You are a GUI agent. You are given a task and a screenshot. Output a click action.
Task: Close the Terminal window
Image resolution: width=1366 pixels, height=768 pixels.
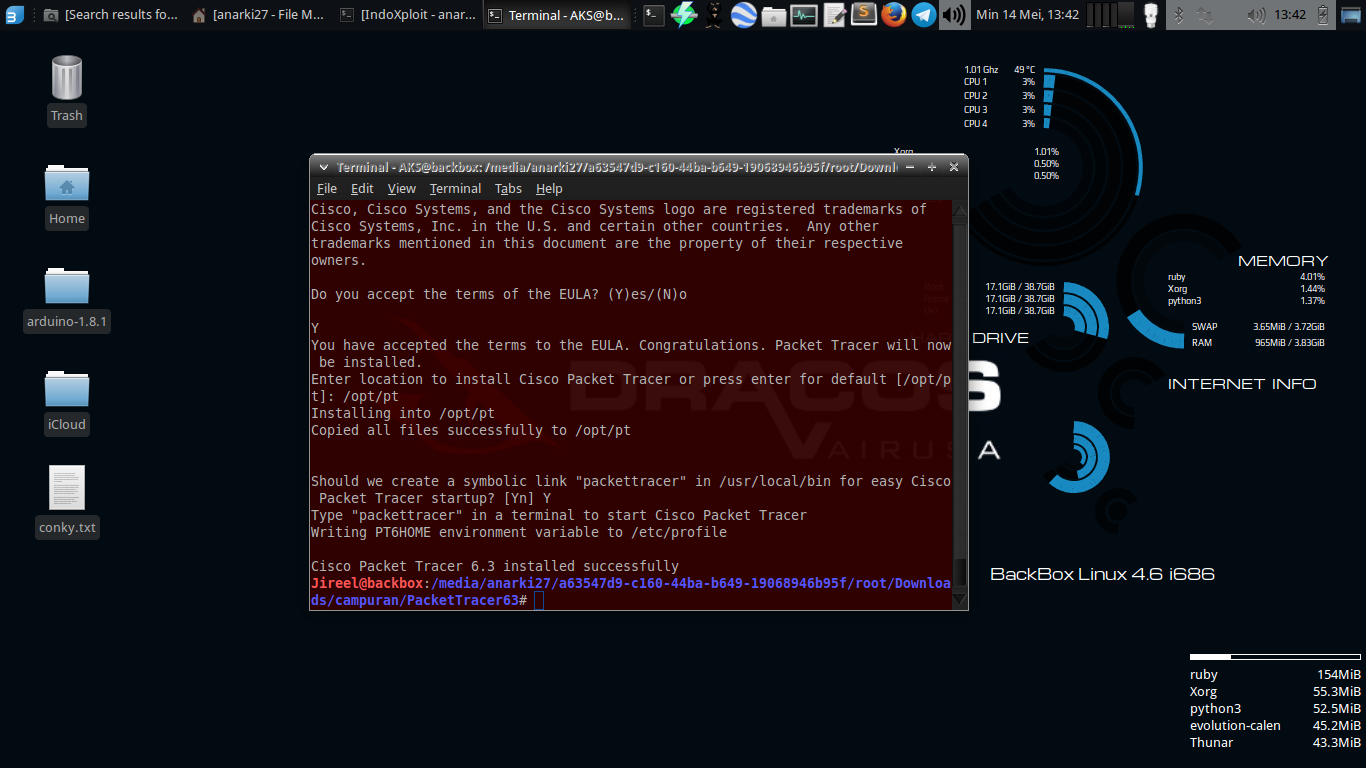[952, 167]
